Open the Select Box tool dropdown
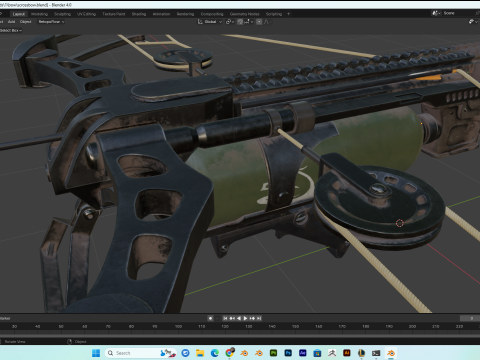The image size is (480, 360). point(11,30)
